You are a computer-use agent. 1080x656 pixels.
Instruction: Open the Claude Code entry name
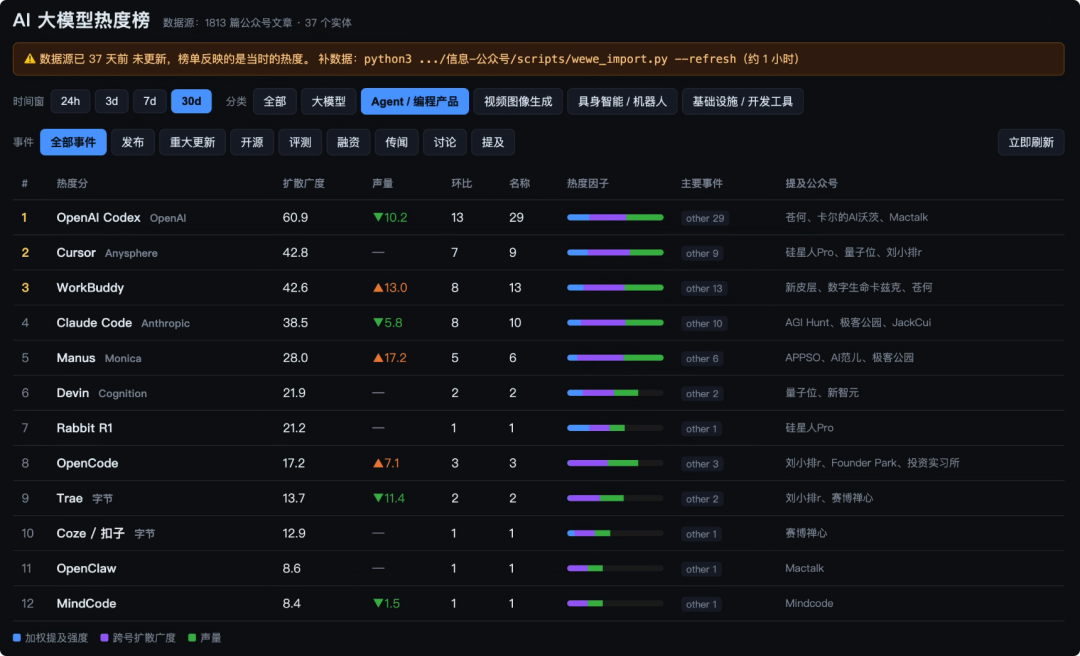pyautogui.click(x=94, y=323)
